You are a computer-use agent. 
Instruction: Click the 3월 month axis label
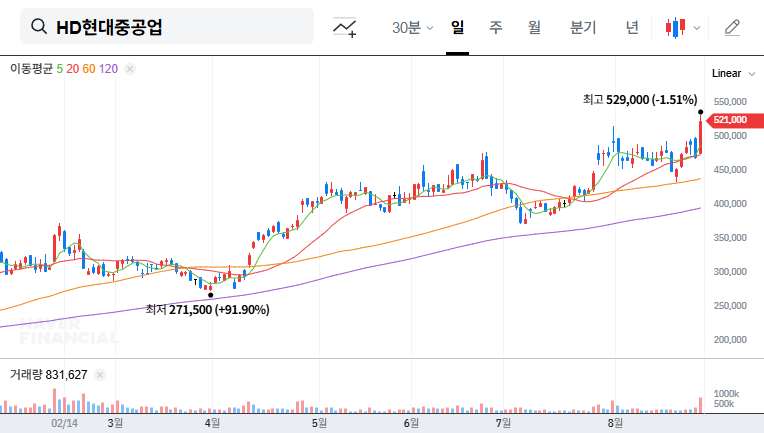(x=115, y=423)
